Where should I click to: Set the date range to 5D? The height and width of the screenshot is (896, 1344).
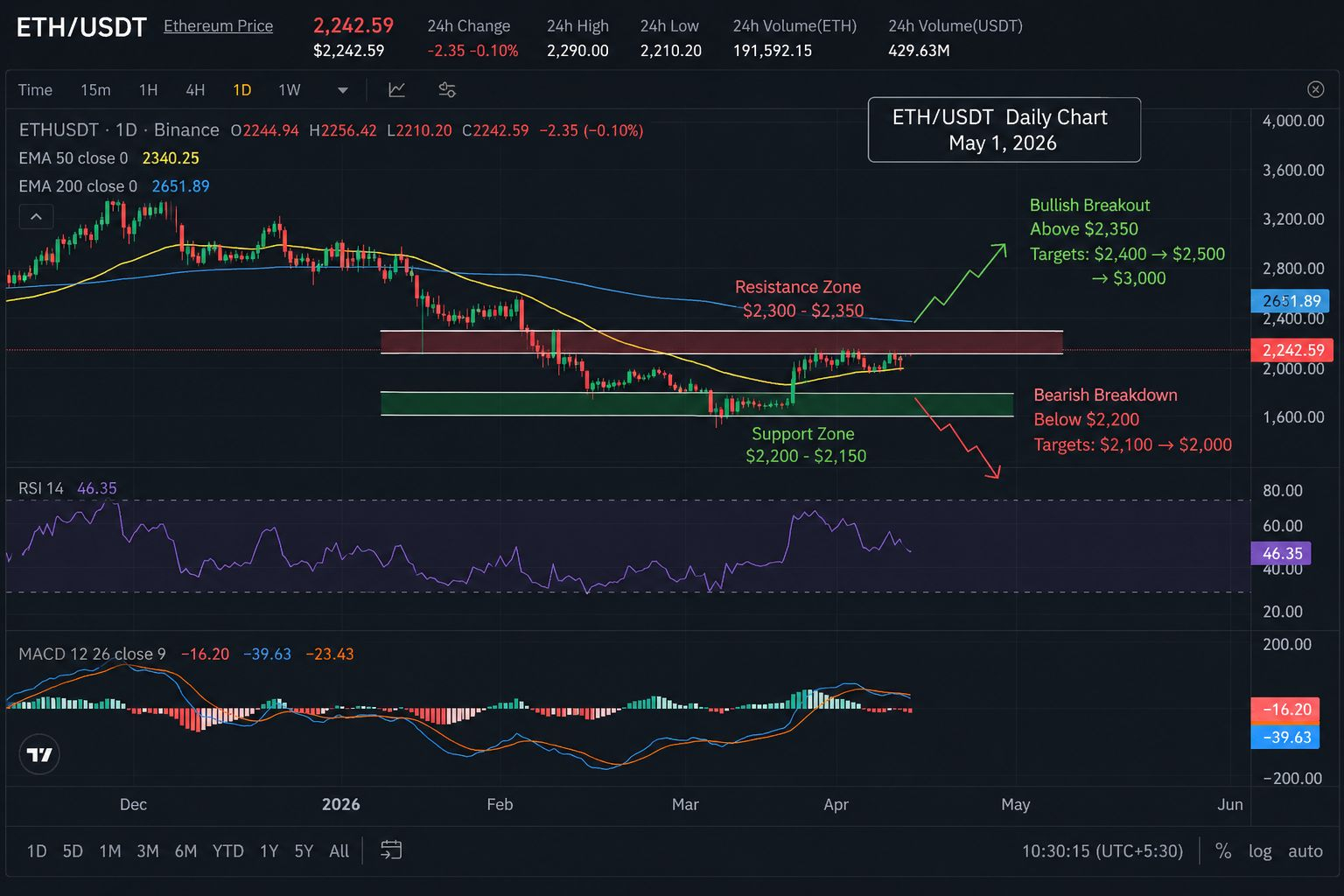pyautogui.click(x=73, y=850)
